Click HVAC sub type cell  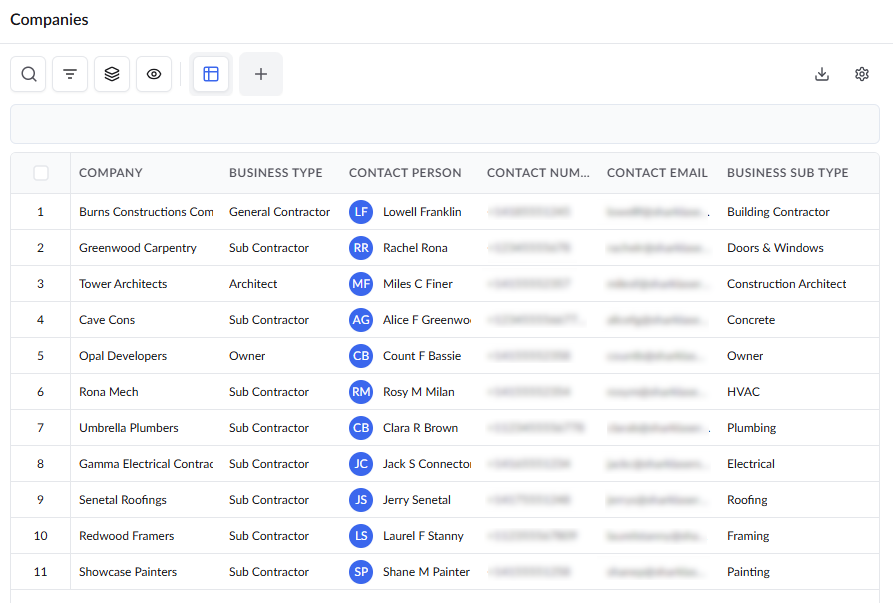[743, 392]
